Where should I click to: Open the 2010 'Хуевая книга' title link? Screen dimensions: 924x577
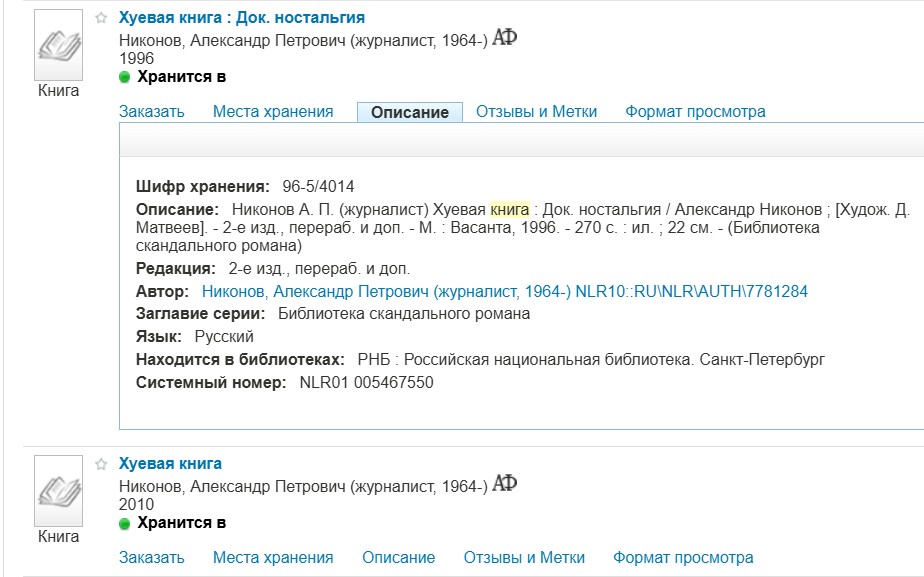(170, 464)
